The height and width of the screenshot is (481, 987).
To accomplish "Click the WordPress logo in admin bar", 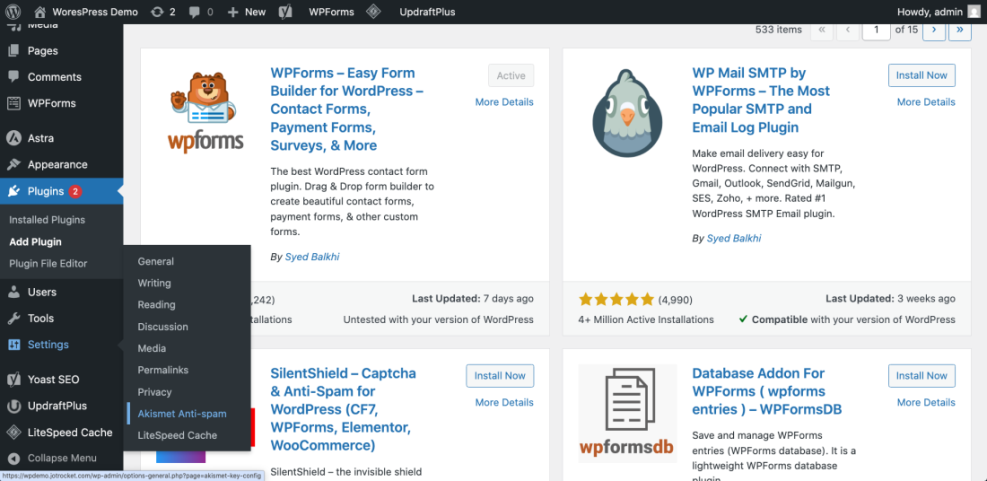I will (x=13, y=12).
